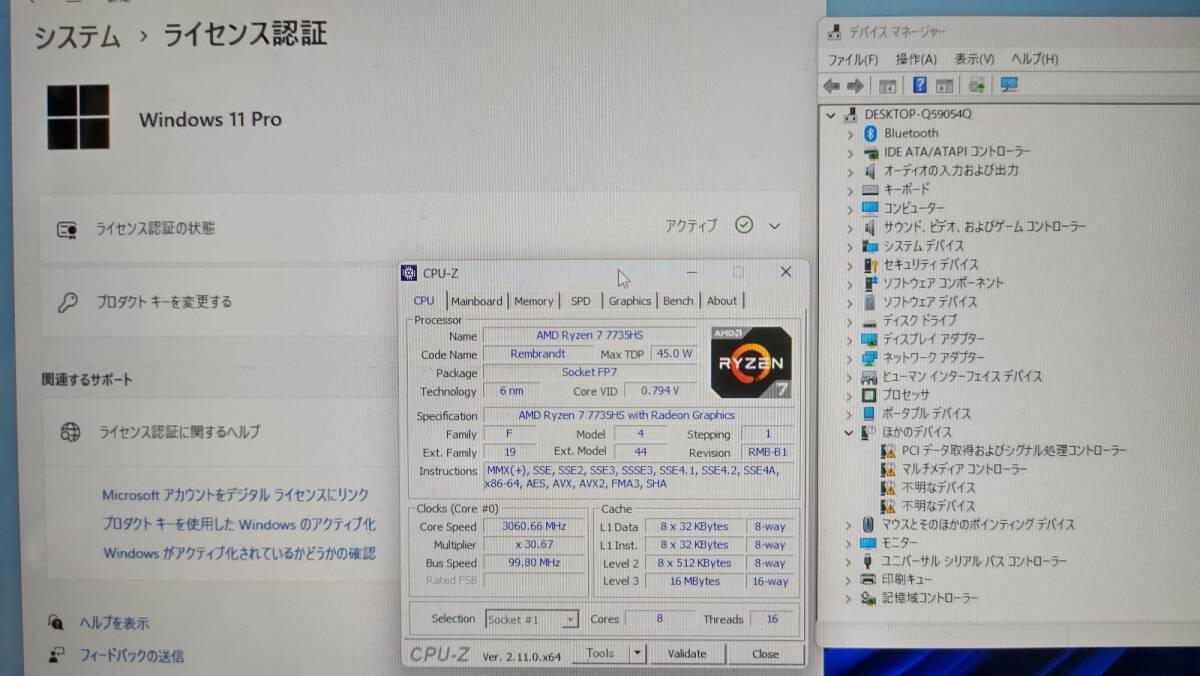1200x676 pixels.
Task: Open Windows がアクティブ化されているかどうかの確認 link
Action: pos(240,553)
